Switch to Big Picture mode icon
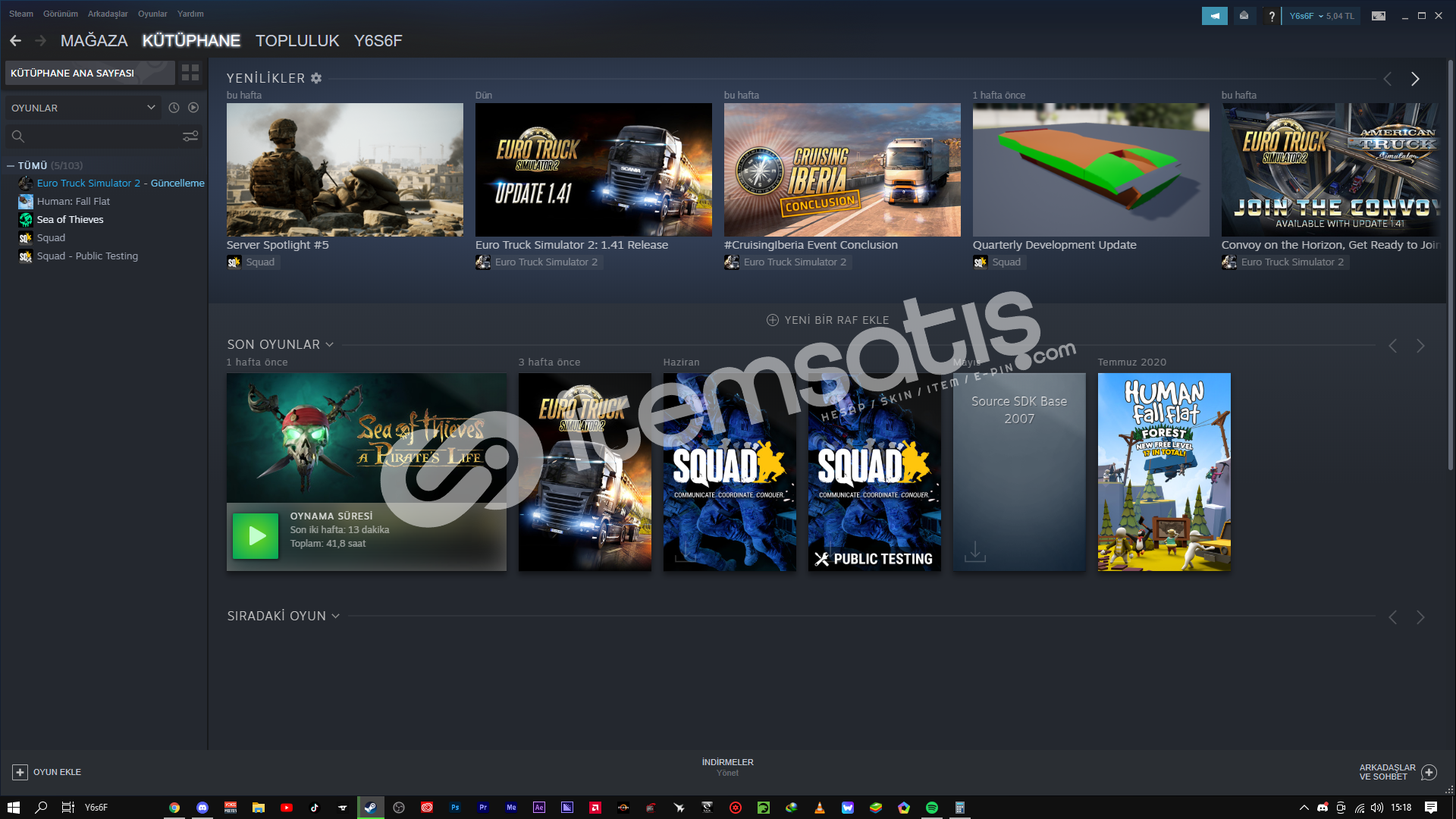This screenshot has height=819, width=1456. click(x=1379, y=16)
